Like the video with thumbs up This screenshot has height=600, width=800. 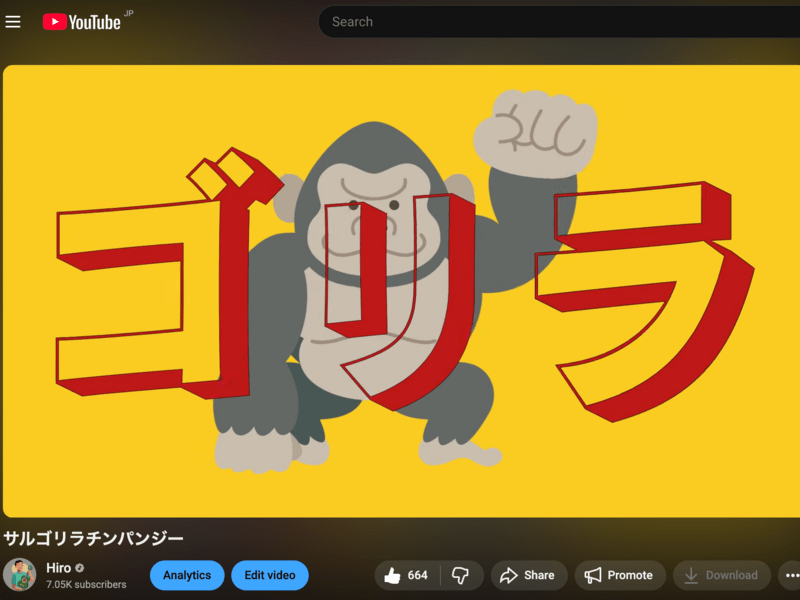[x=406, y=575]
